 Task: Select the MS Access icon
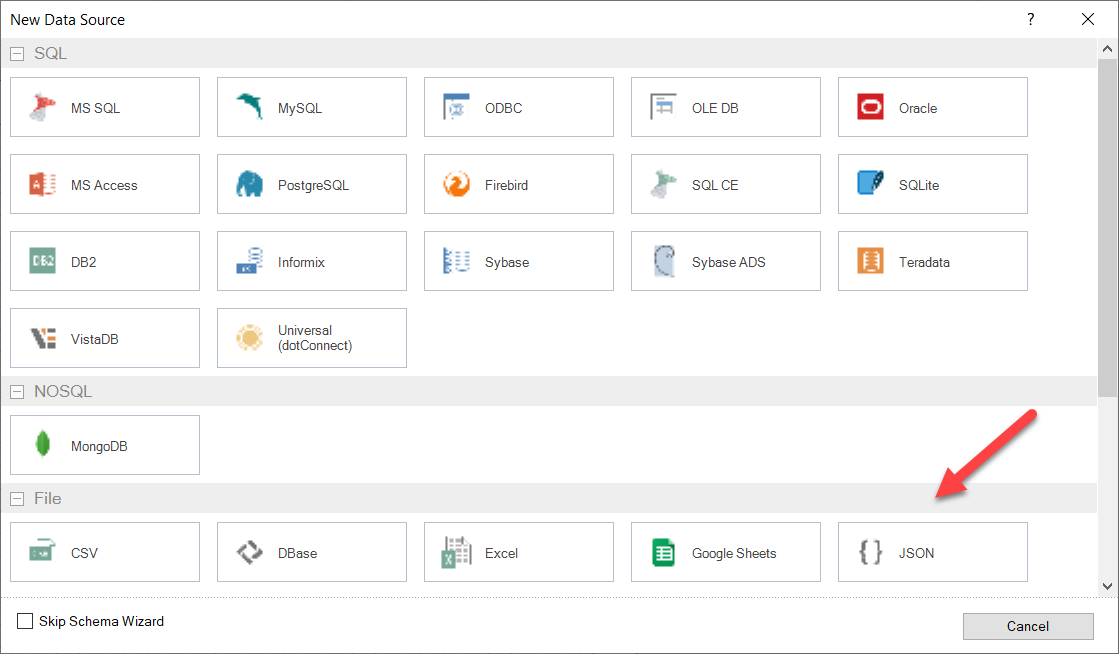click(x=42, y=184)
